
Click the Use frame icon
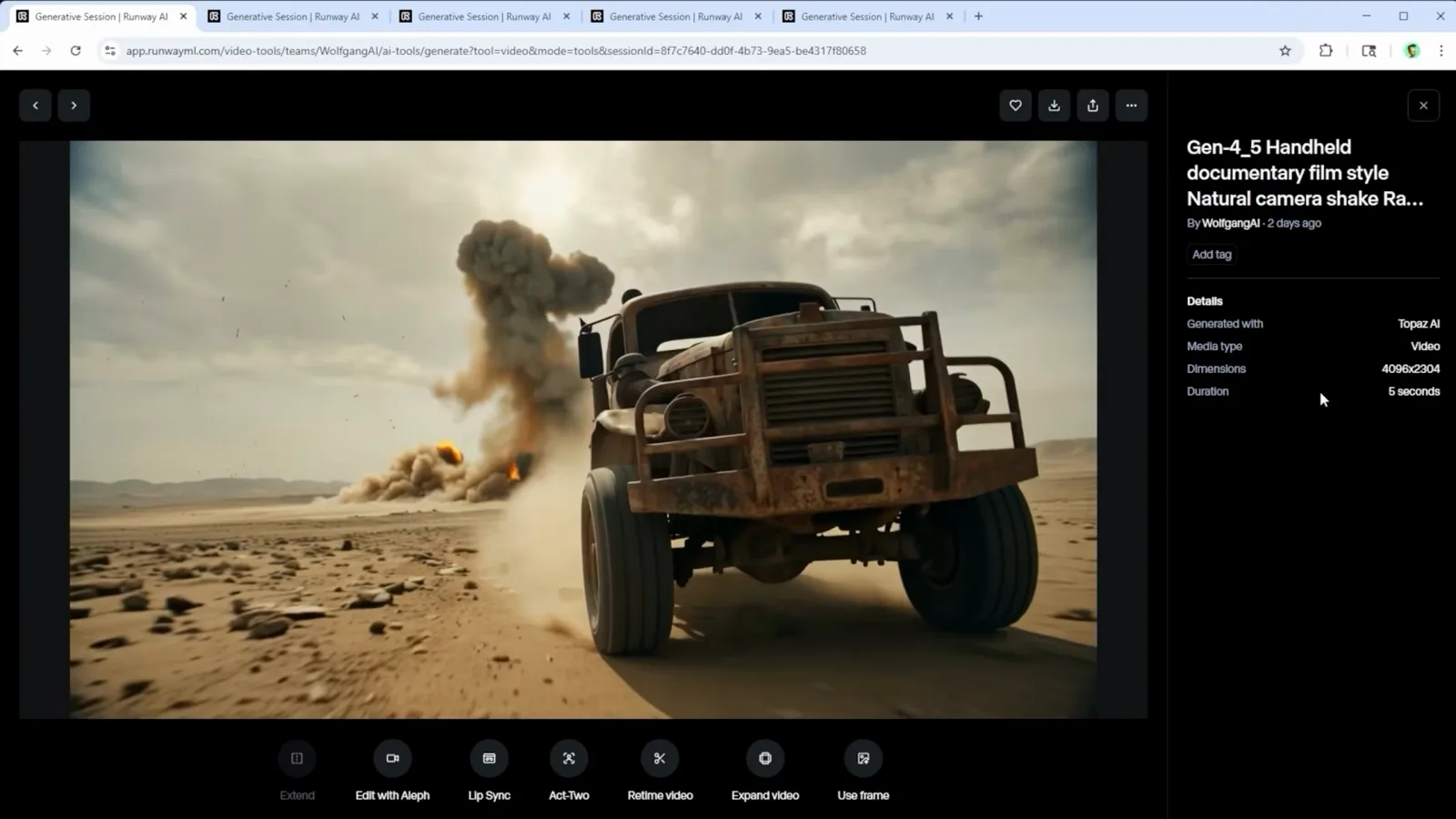pos(863,758)
